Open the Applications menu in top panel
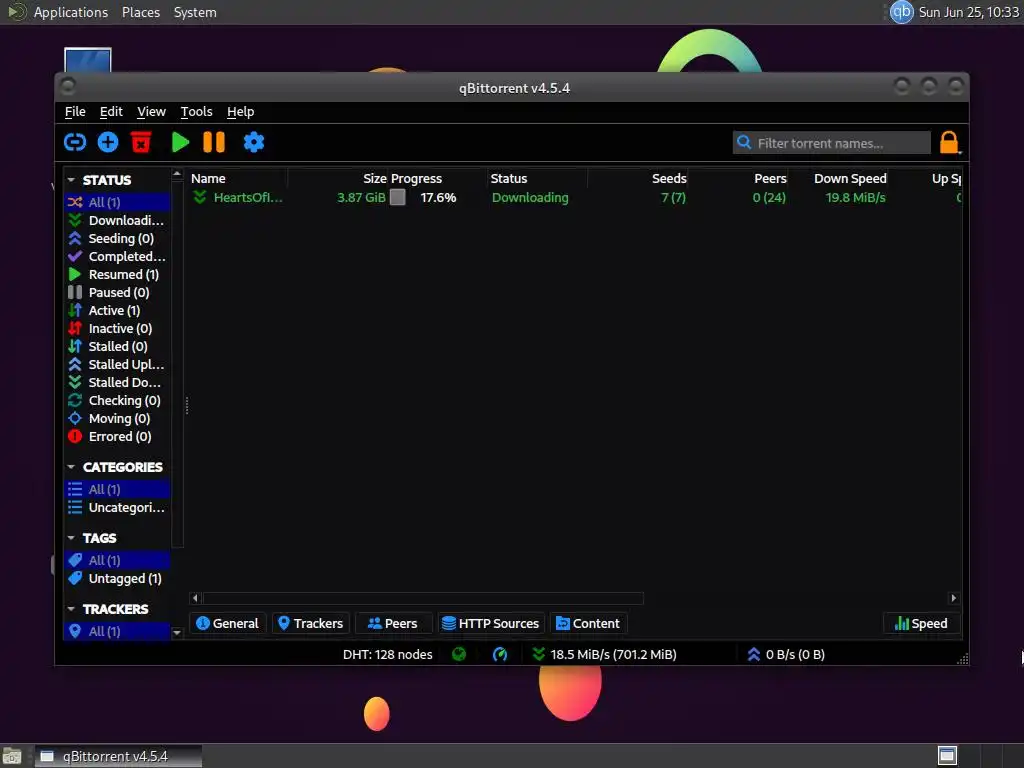The height and width of the screenshot is (768, 1024). [71, 12]
